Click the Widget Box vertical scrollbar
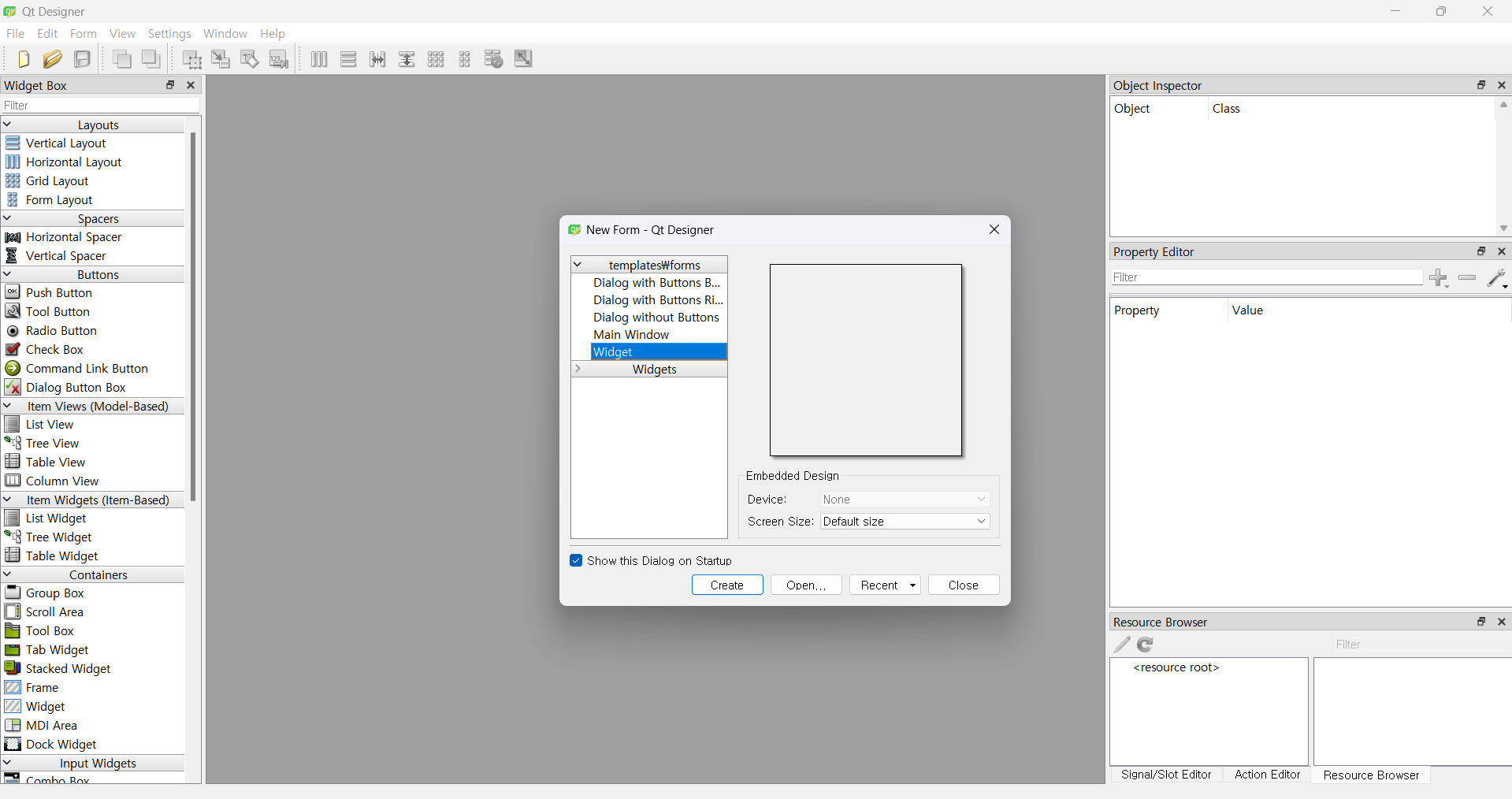Viewport: 1512px width, 799px height. (x=193, y=315)
